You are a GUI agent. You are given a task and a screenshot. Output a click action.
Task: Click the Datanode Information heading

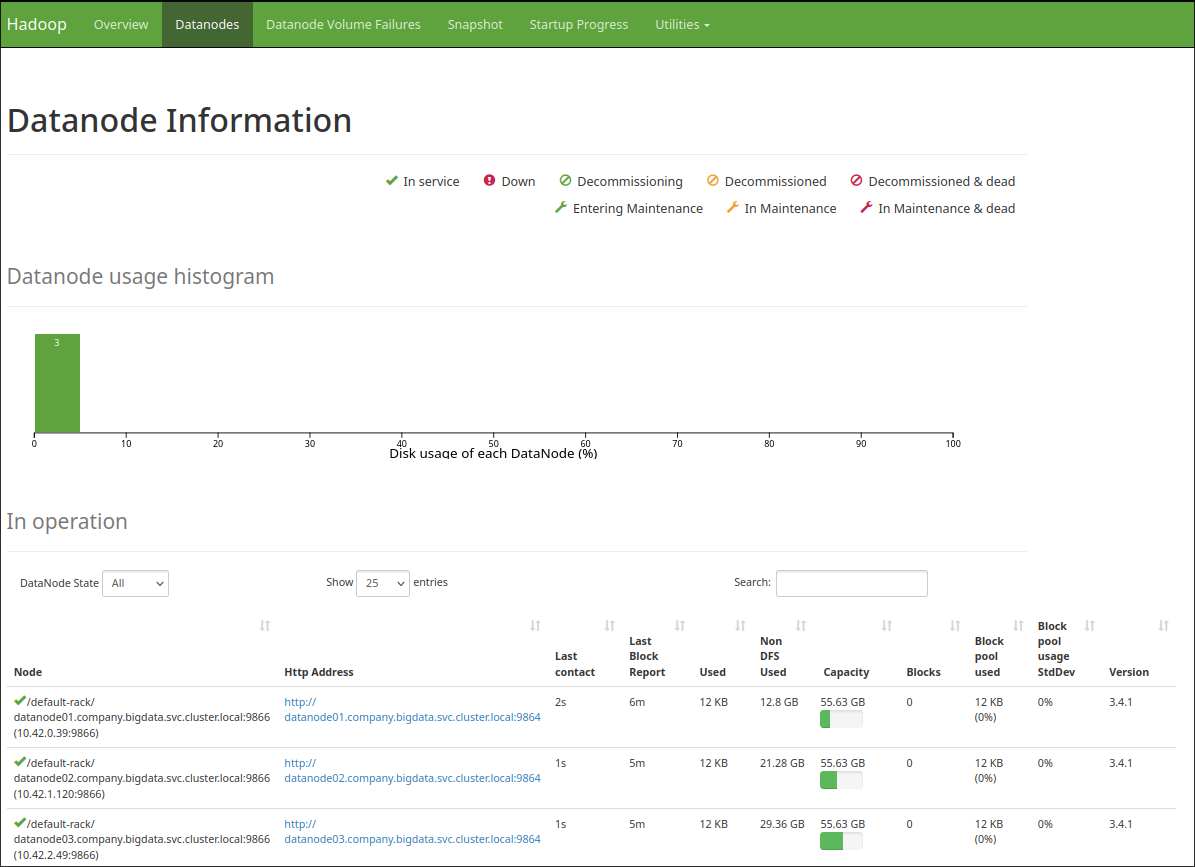click(180, 120)
